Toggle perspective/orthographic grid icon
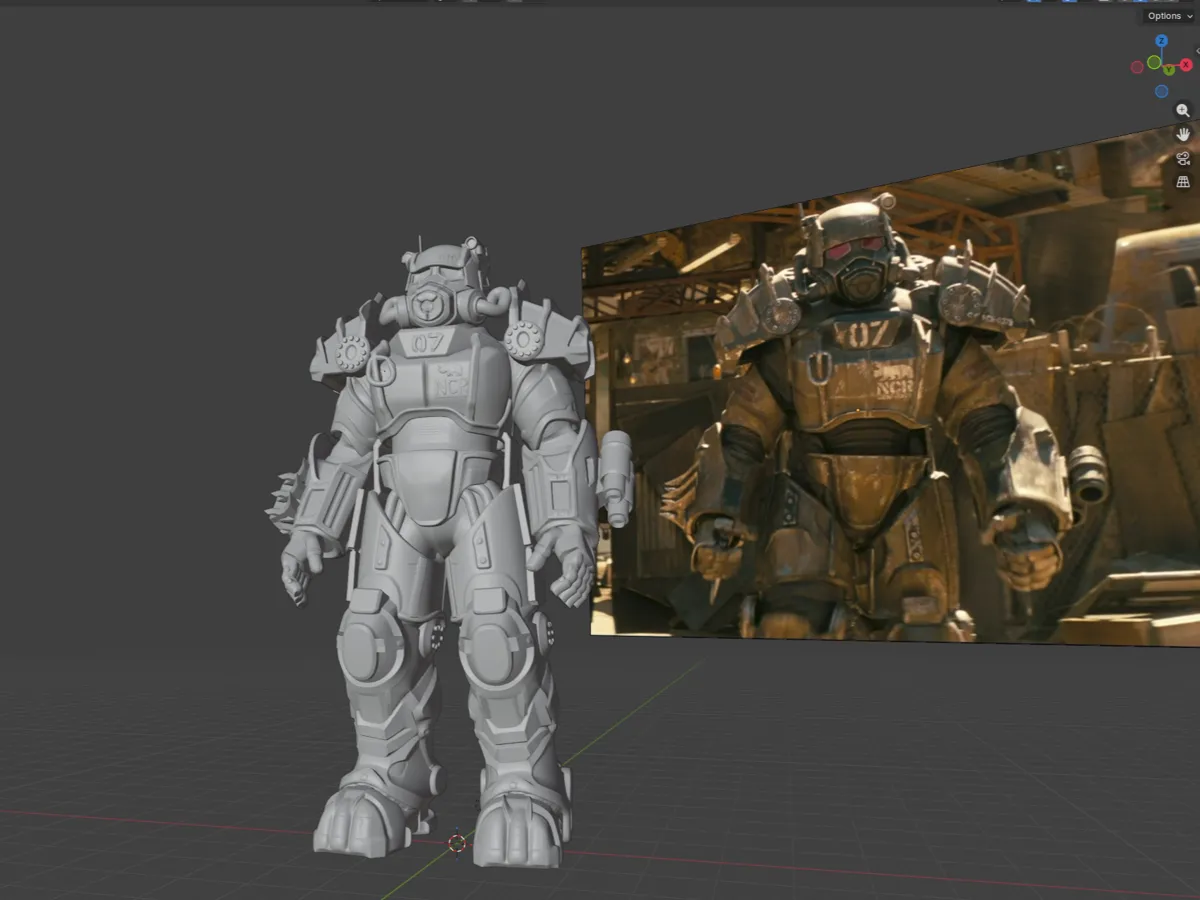The width and height of the screenshot is (1200, 900). 1183,182
